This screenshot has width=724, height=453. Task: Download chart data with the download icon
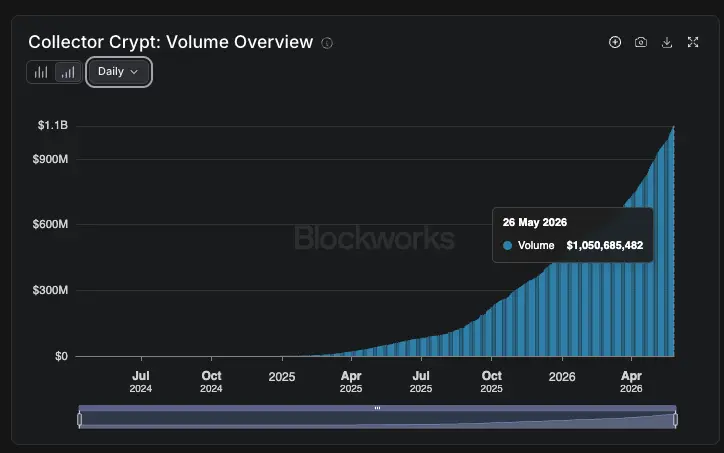pos(667,42)
